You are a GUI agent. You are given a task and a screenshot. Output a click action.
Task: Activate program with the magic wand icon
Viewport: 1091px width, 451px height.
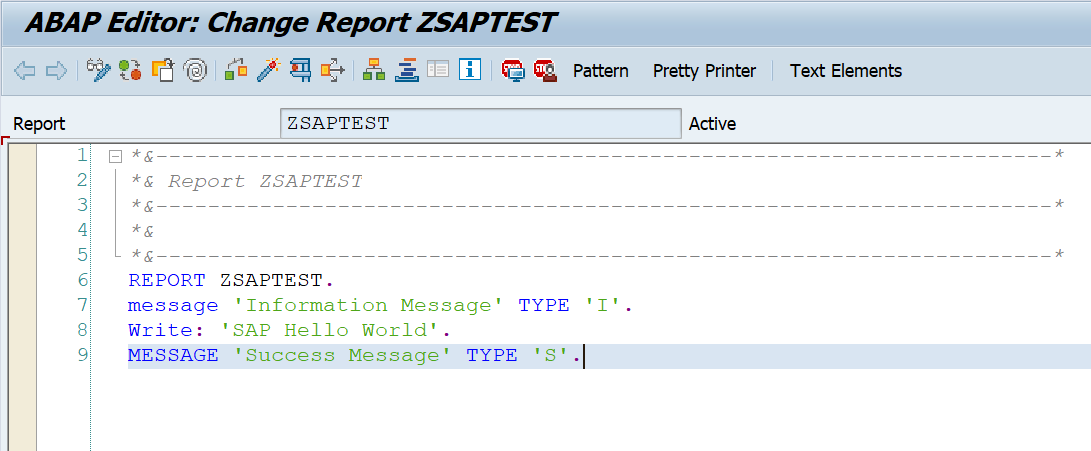click(268, 70)
